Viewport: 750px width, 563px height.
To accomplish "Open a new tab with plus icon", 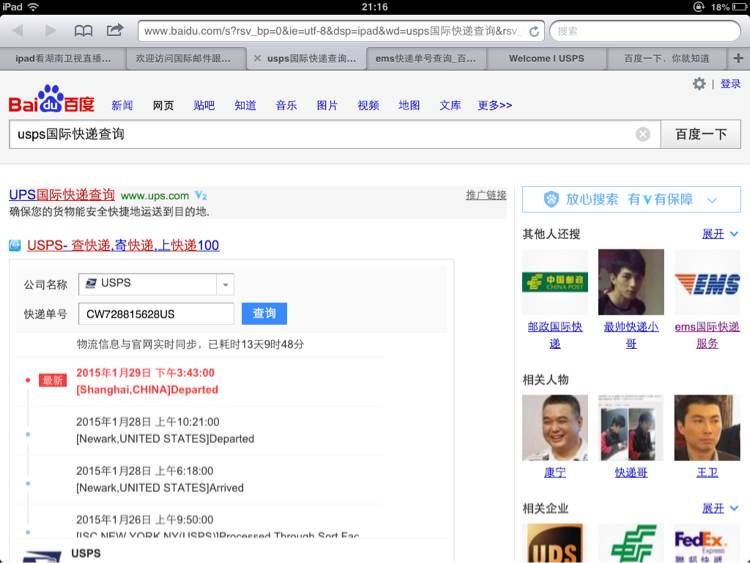I will point(738,58).
